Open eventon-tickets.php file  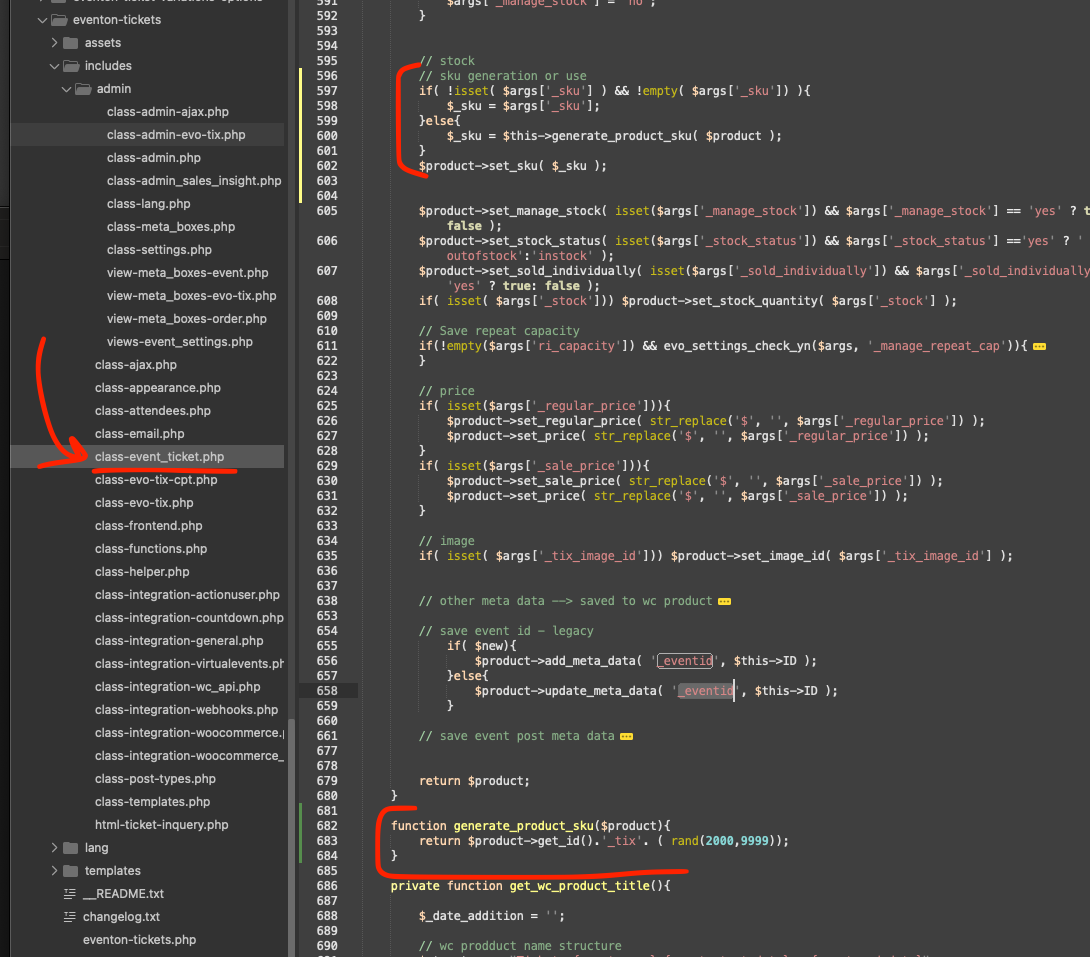[x=139, y=940]
